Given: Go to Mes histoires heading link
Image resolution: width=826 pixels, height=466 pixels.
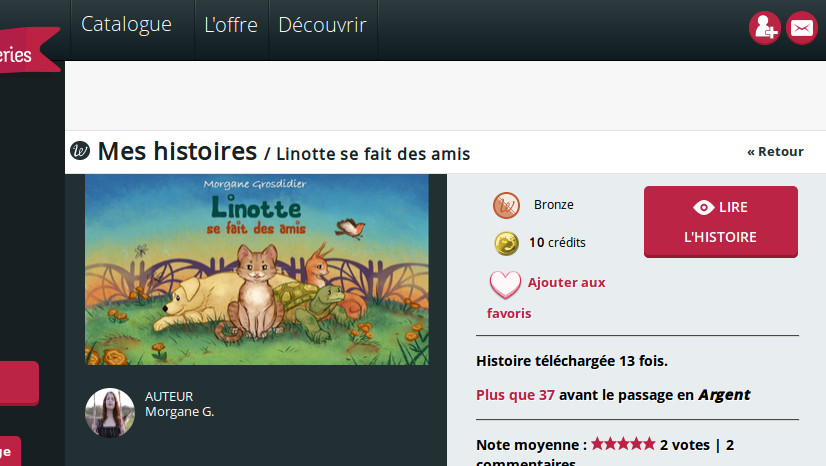Looking at the screenshot, I should pos(177,152).
